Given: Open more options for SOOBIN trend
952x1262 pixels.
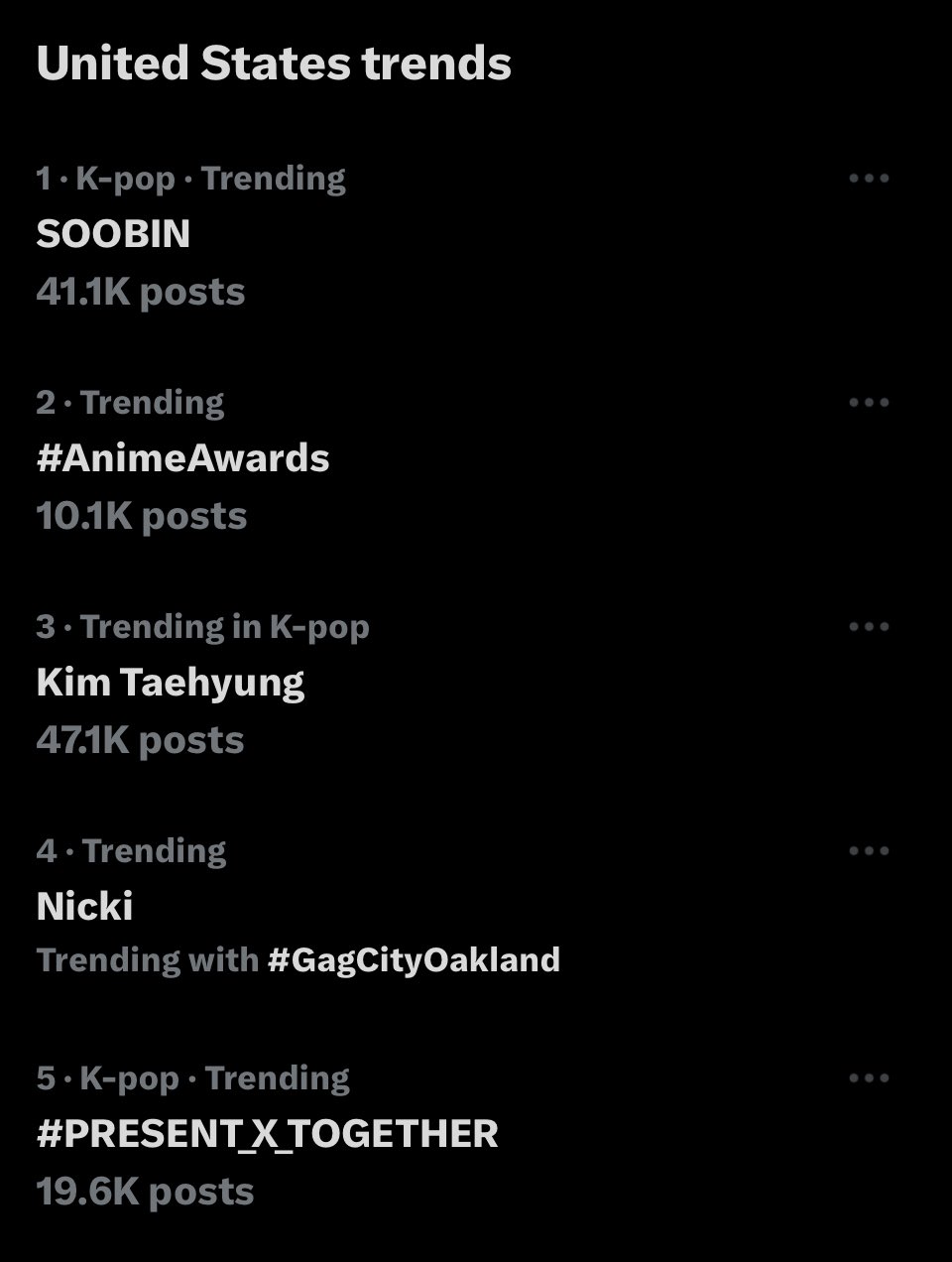Looking at the screenshot, I should point(869,179).
